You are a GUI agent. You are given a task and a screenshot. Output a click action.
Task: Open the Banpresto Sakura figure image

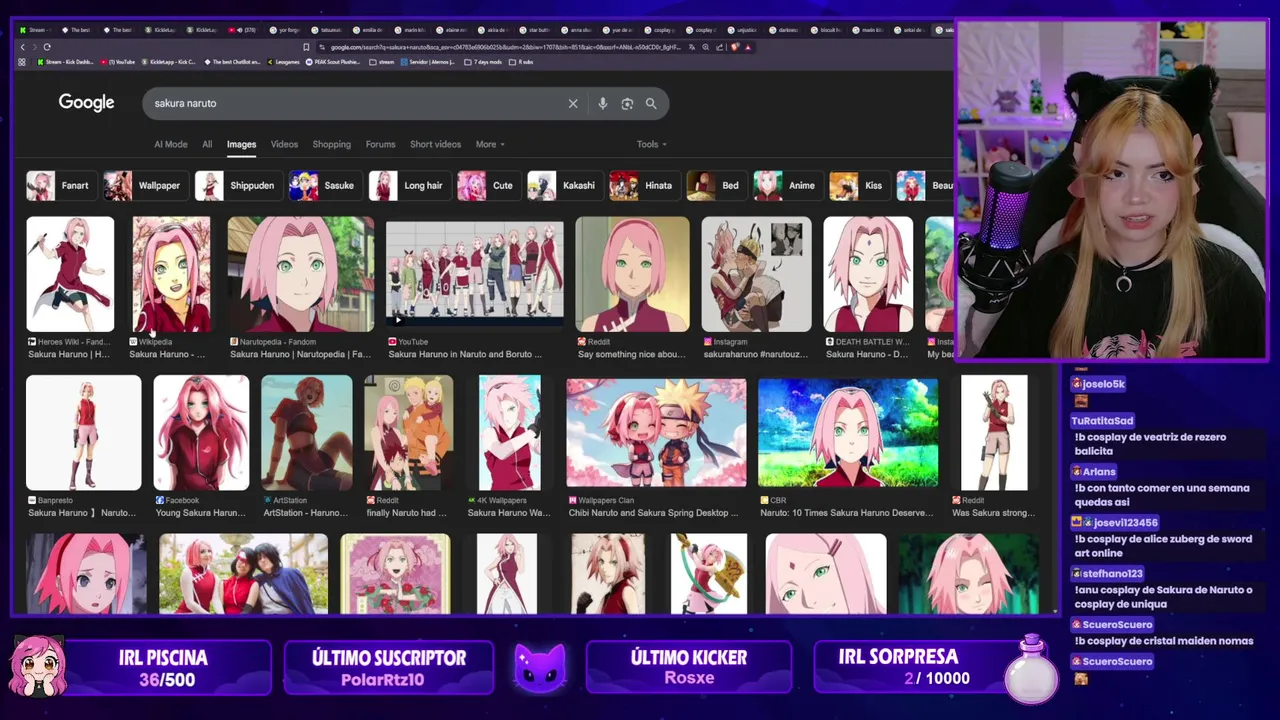pos(84,433)
